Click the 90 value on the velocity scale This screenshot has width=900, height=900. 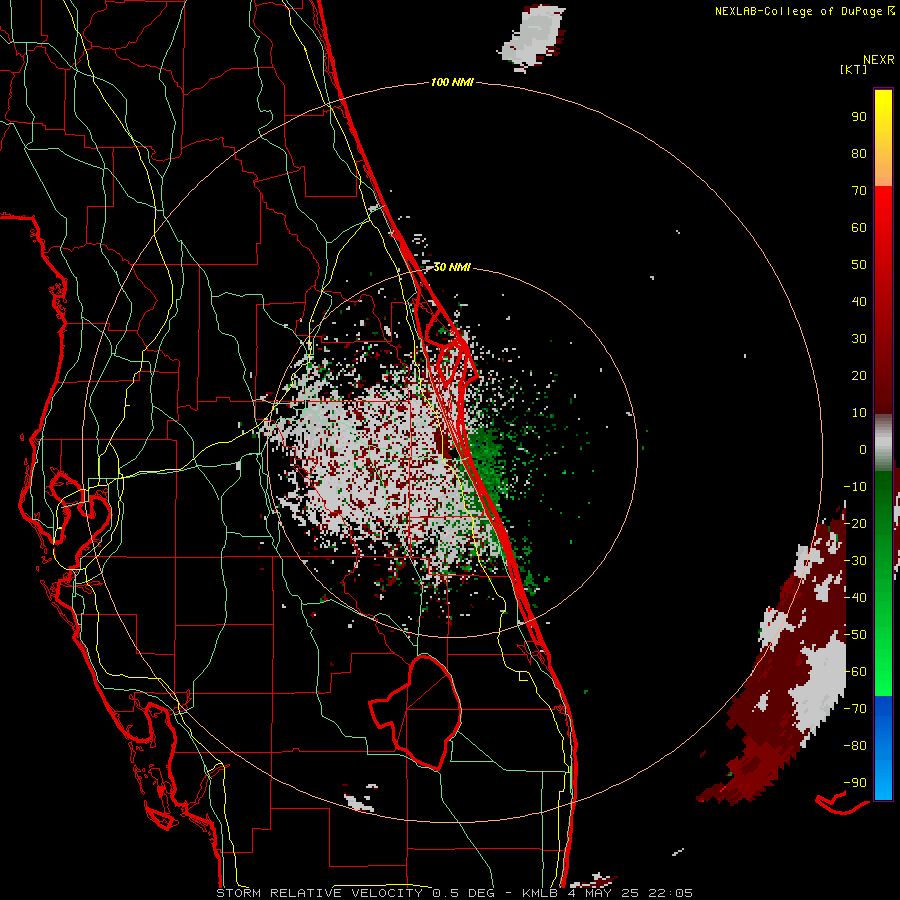859,117
